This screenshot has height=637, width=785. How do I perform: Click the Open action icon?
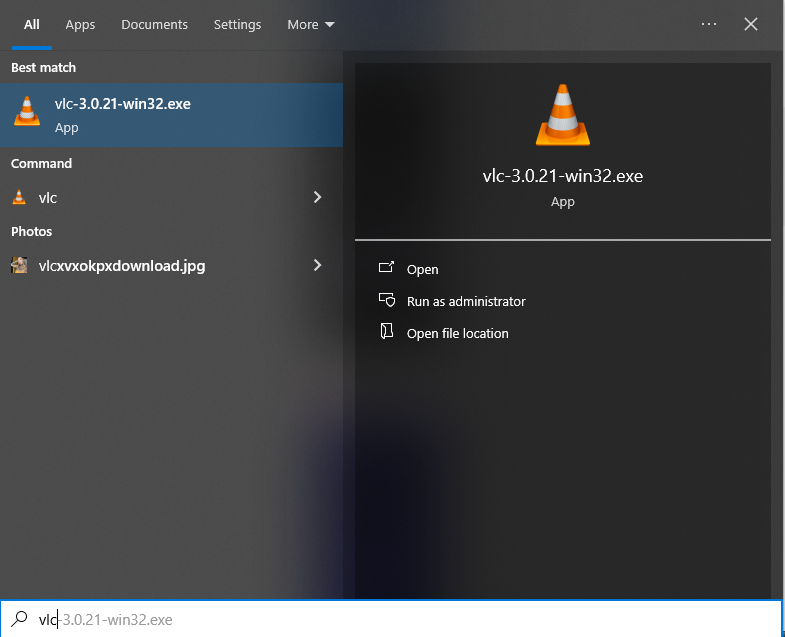386,267
